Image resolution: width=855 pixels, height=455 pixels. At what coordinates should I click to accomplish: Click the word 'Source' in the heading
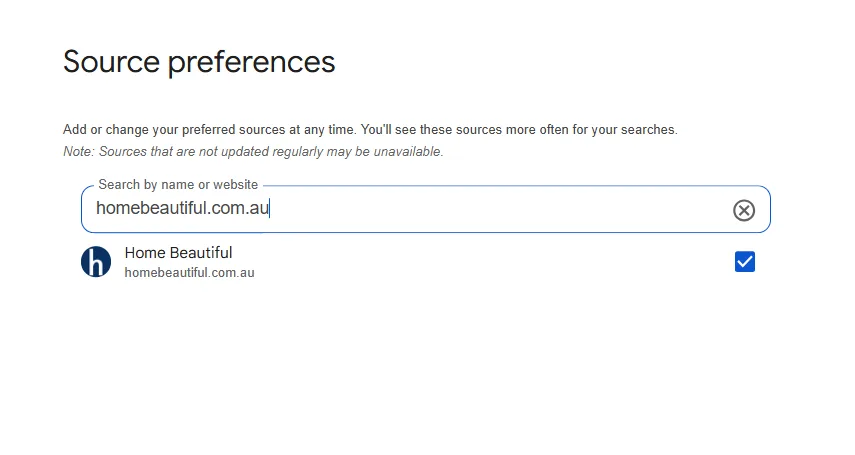click(111, 62)
